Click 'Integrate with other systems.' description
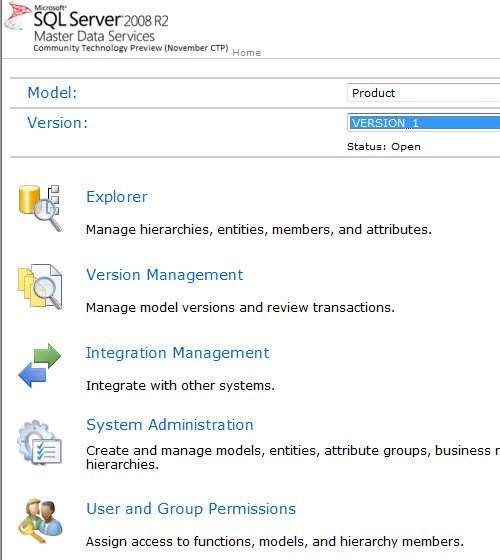The image size is (500, 560). (180, 386)
